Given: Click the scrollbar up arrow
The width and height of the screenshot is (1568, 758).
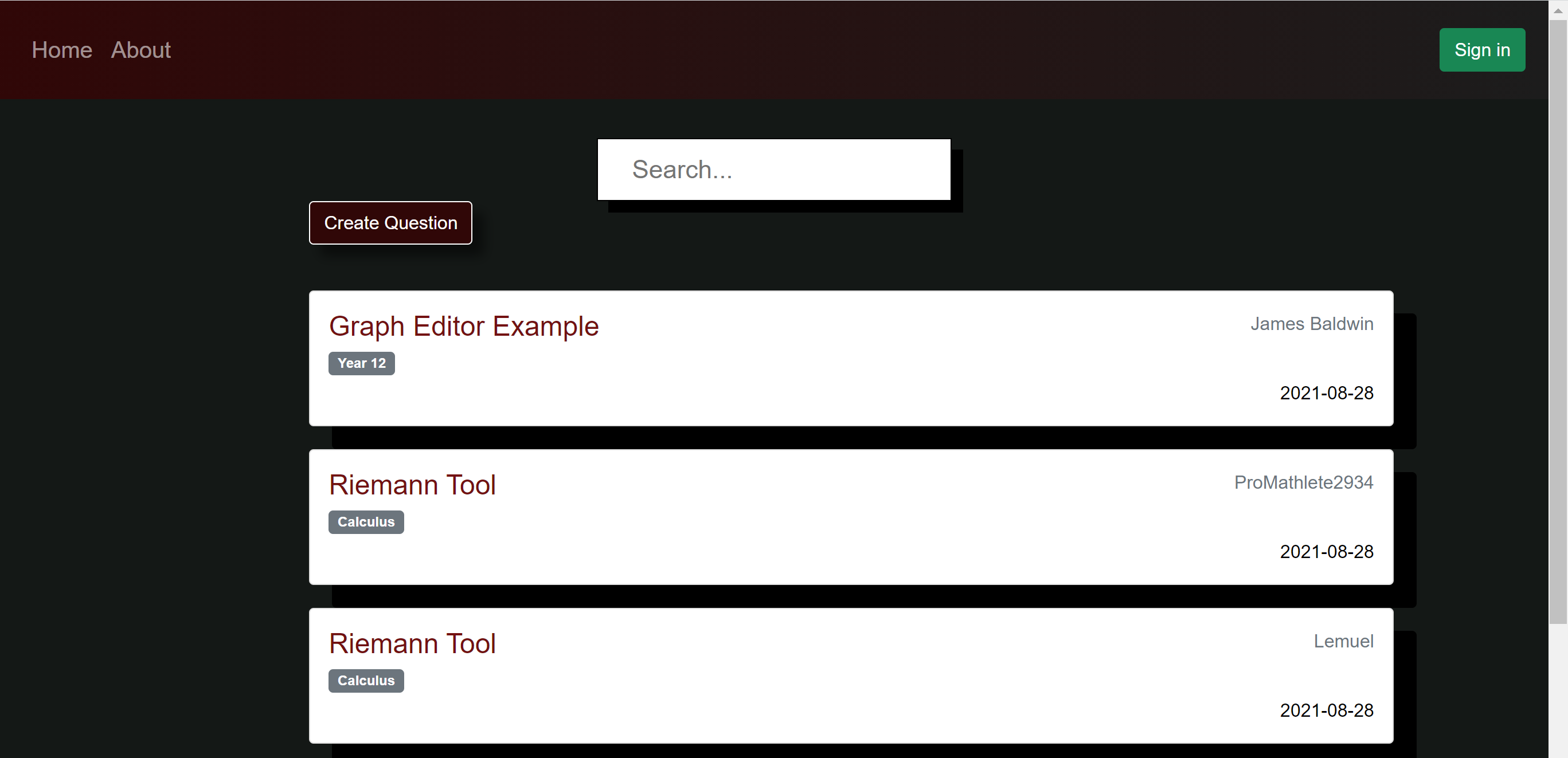Looking at the screenshot, I should tap(1558, 10).
